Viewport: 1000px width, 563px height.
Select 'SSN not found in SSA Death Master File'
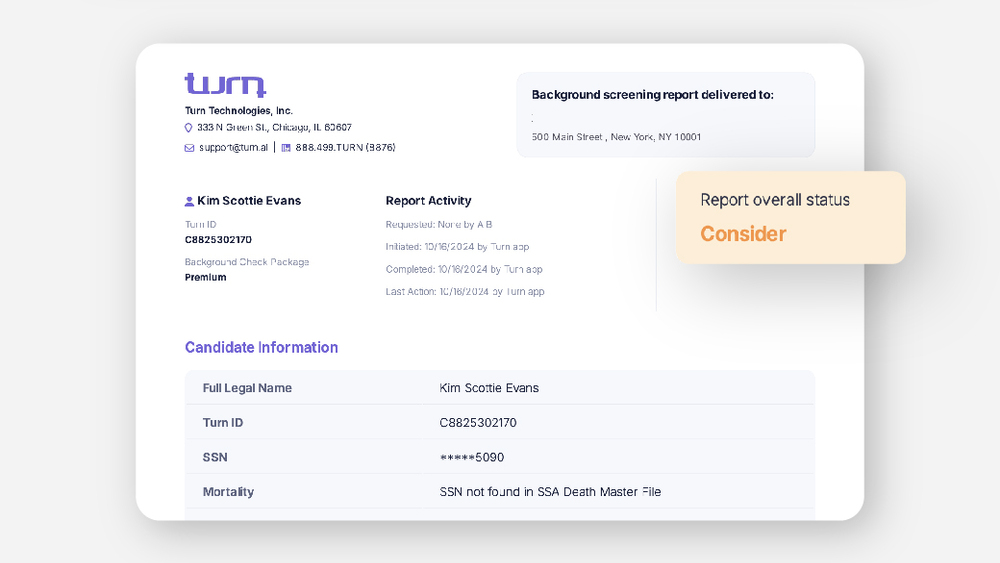[x=550, y=492]
